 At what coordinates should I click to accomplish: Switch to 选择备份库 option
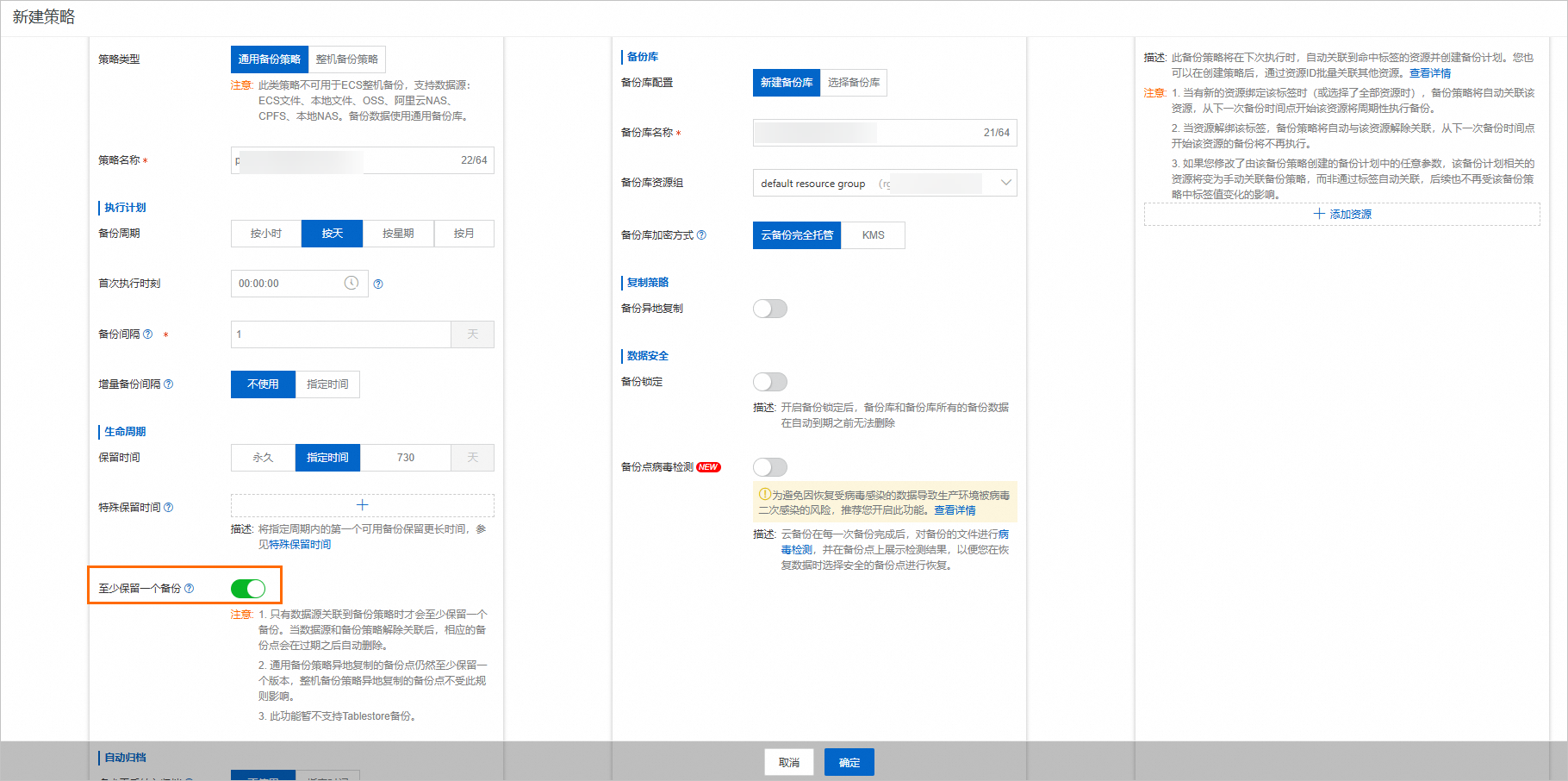coord(854,83)
